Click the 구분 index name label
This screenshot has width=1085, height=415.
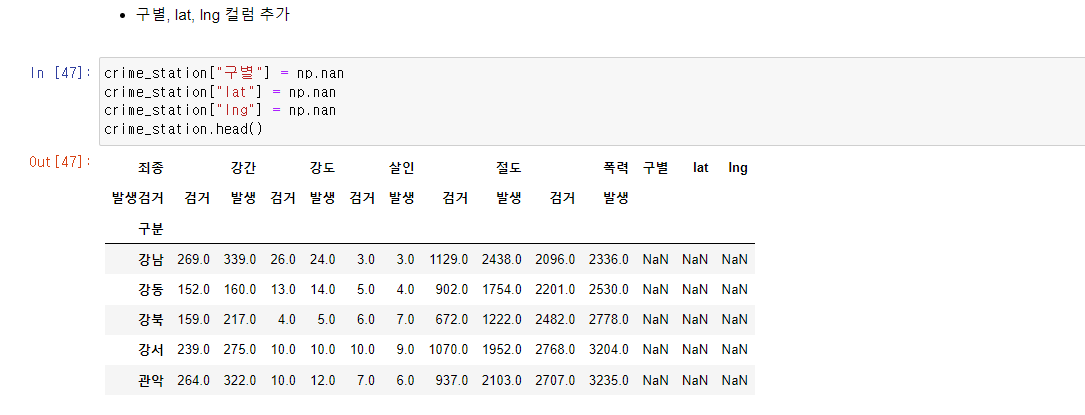click(151, 228)
